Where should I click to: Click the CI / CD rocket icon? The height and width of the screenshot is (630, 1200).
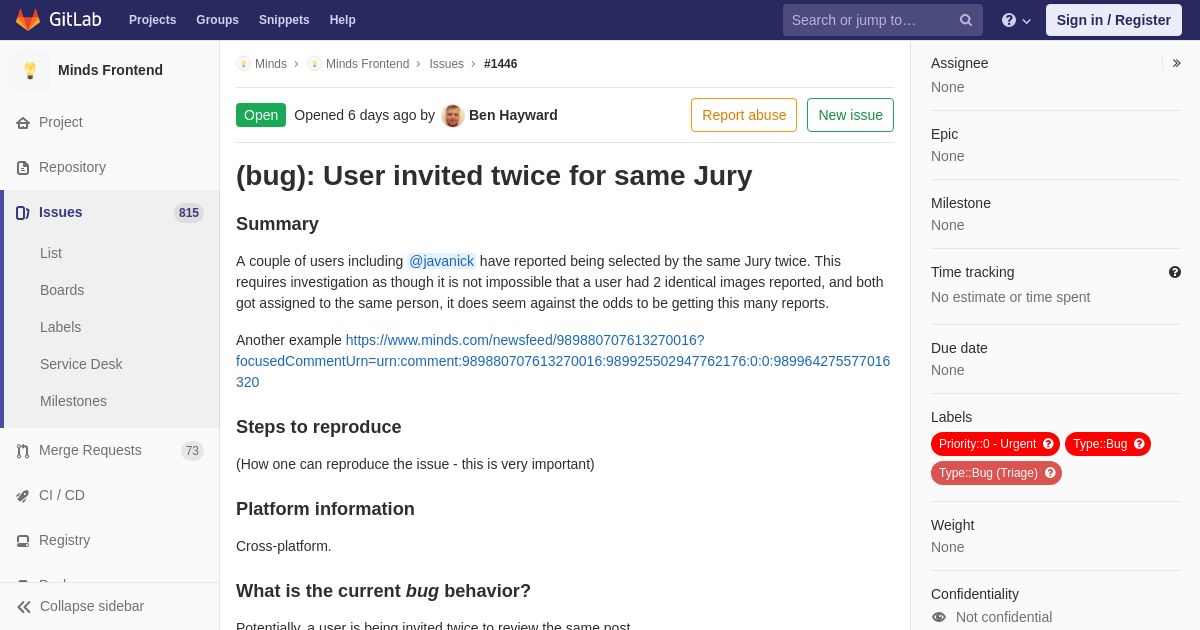point(23,496)
